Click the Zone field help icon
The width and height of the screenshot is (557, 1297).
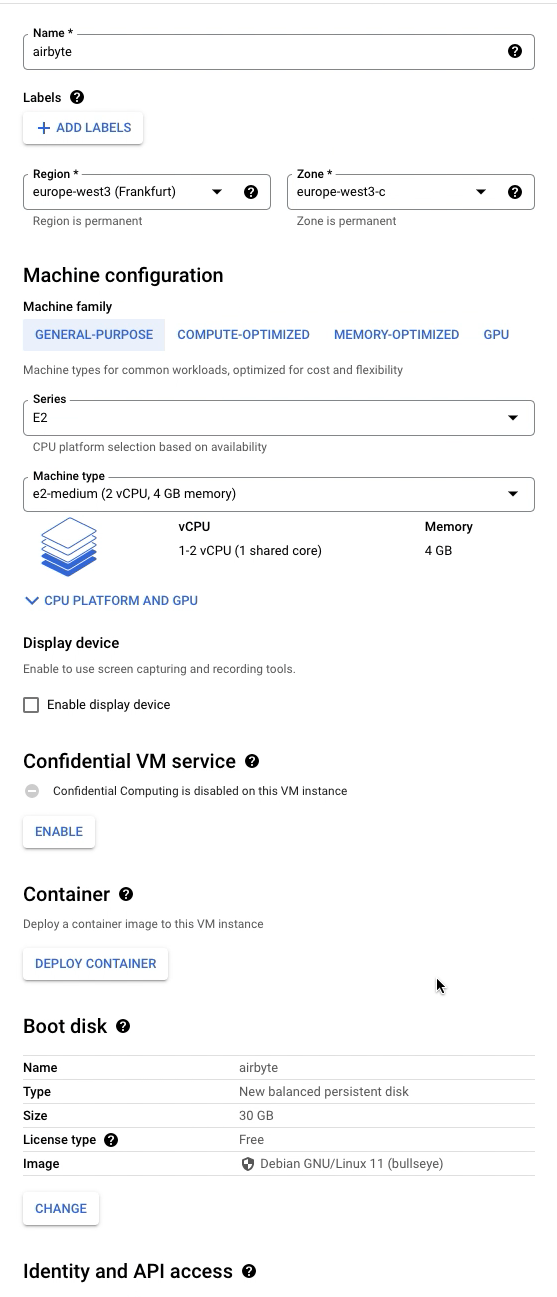coord(515,192)
